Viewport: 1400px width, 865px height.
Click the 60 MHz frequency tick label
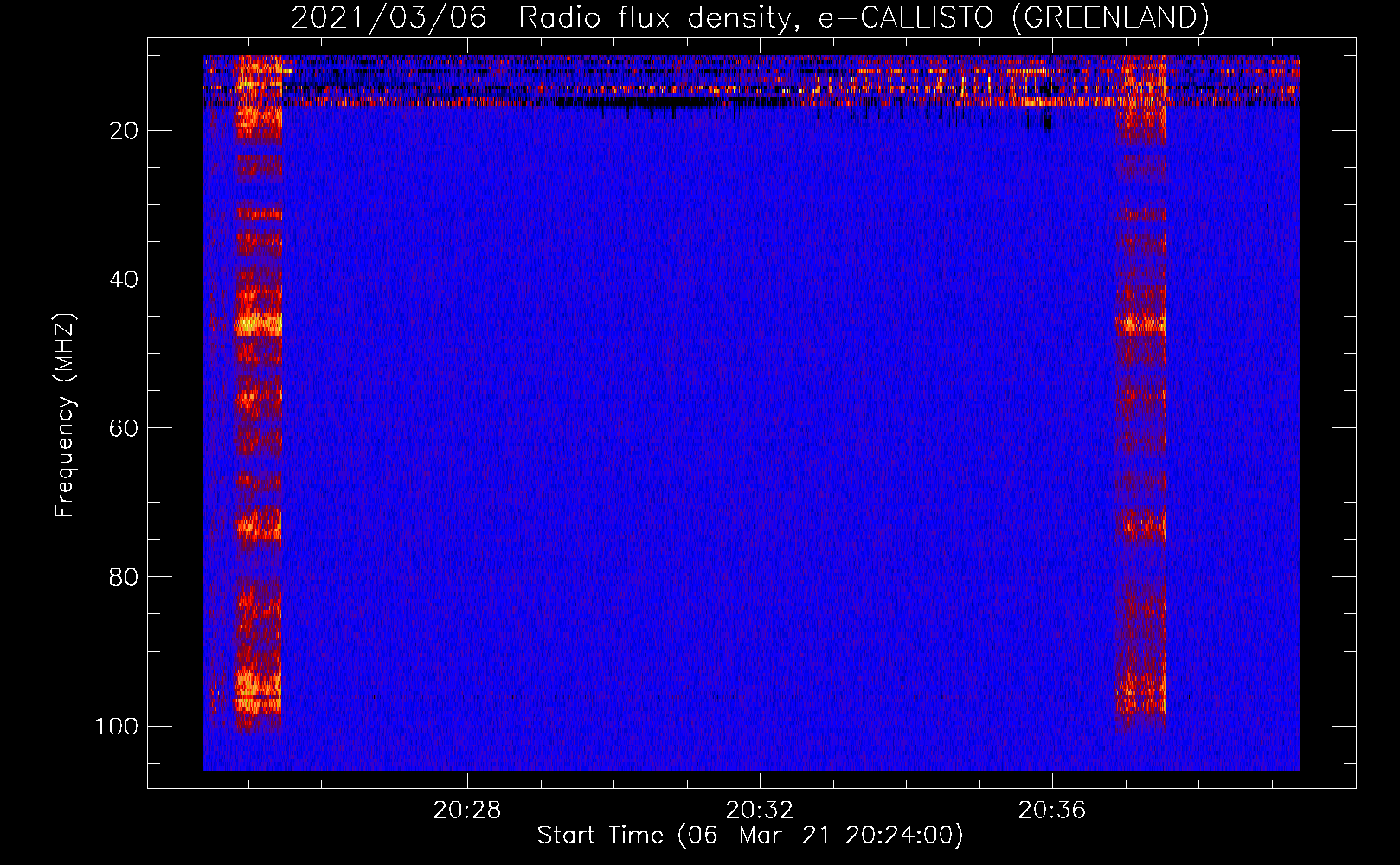[x=124, y=428]
